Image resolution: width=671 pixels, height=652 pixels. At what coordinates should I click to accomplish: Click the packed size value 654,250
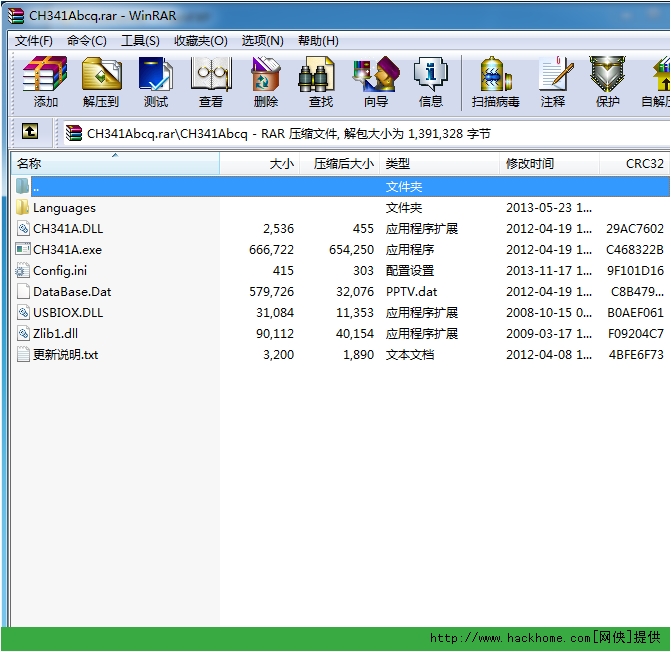[351, 249]
